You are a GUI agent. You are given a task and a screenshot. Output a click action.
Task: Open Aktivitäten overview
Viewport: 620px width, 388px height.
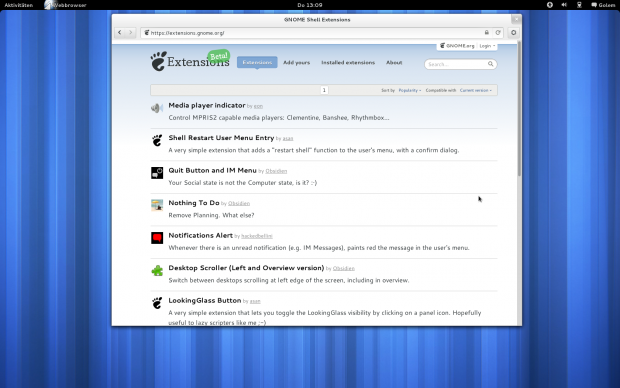click(x=19, y=5)
